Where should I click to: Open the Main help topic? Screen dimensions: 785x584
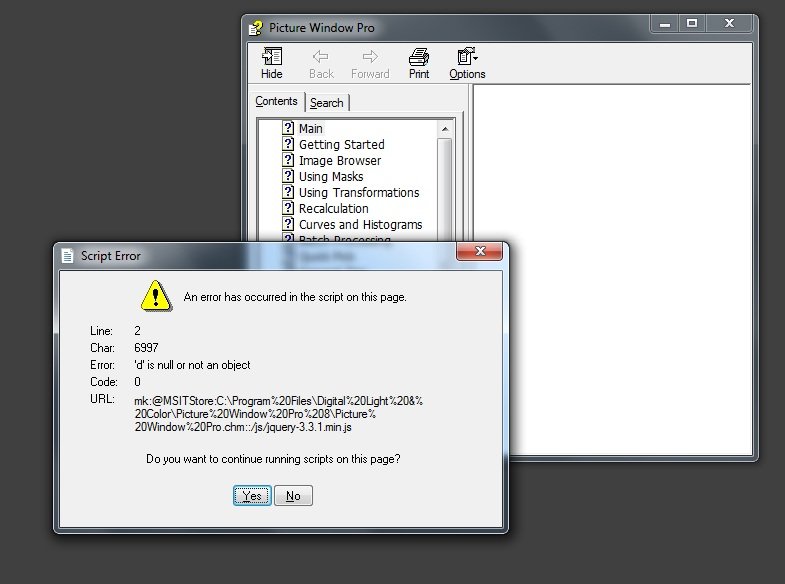[311, 129]
